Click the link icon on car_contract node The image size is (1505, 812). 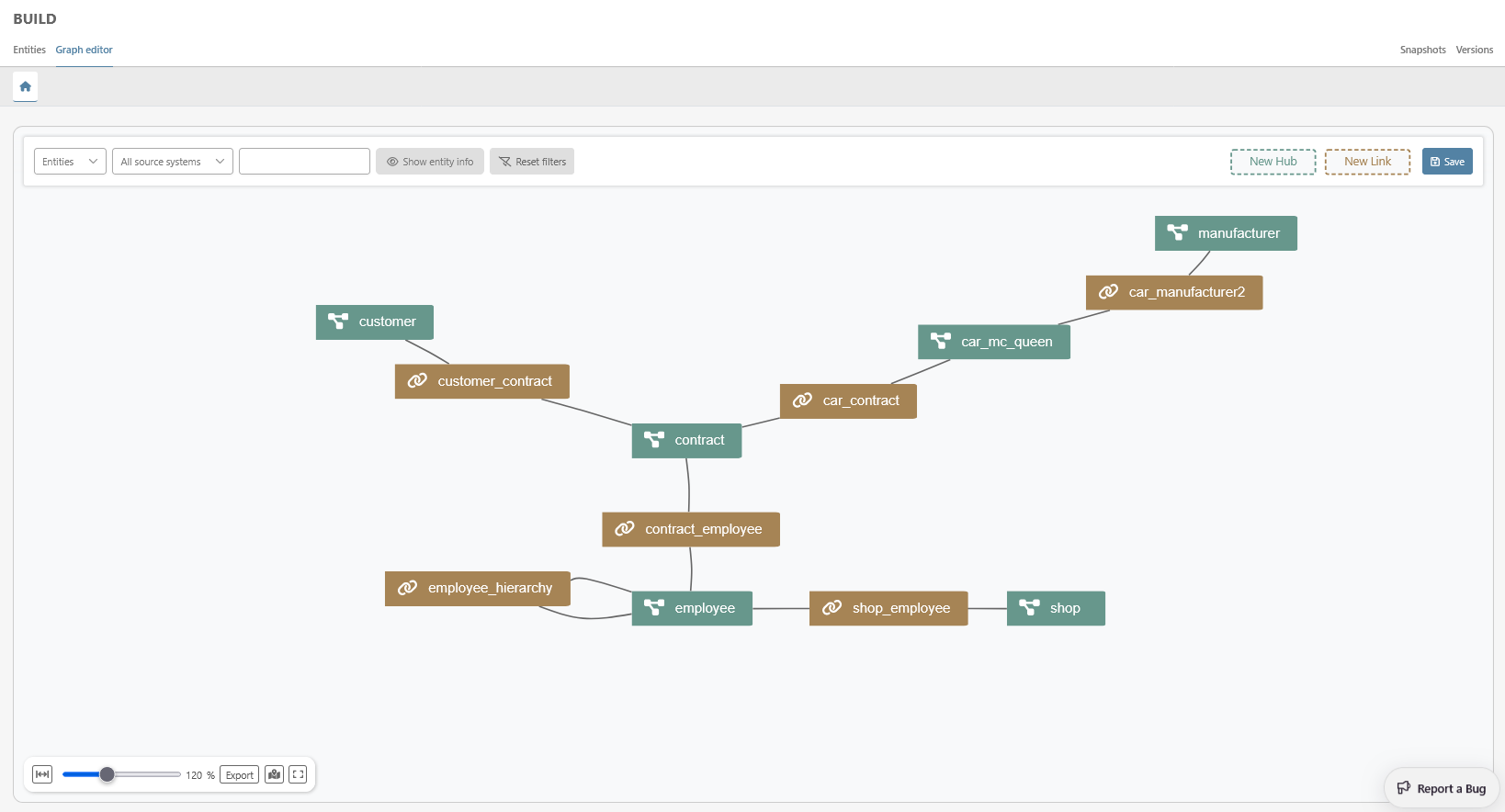[802, 400]
